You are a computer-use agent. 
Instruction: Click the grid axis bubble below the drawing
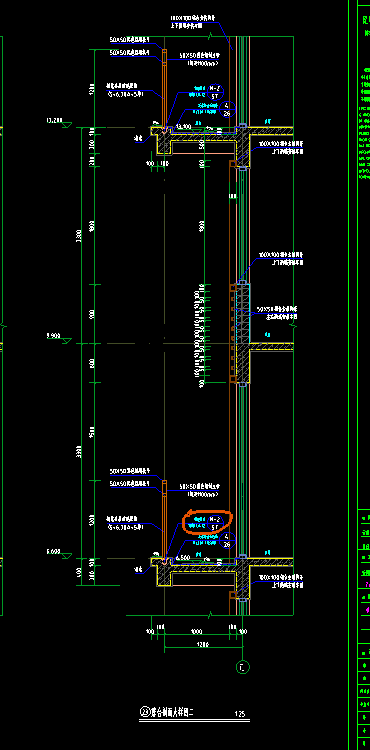click(243, 667)
